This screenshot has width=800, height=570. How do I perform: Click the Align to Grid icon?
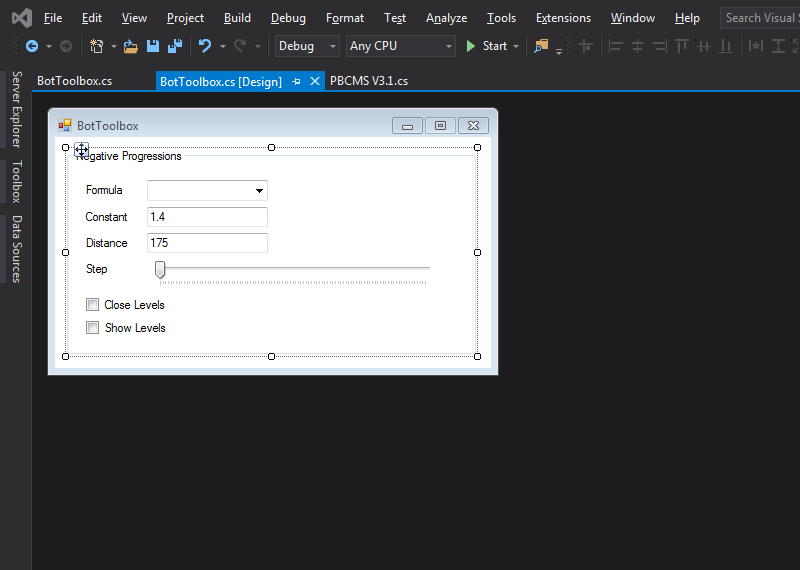pos(586,46)
